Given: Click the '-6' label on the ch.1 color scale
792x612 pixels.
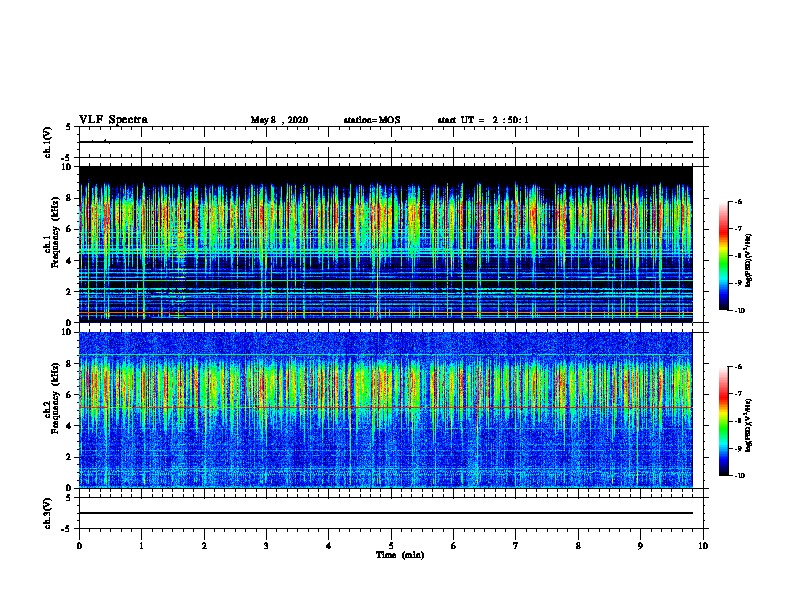Looking at the screenshot, I should [x=739, y=201].
